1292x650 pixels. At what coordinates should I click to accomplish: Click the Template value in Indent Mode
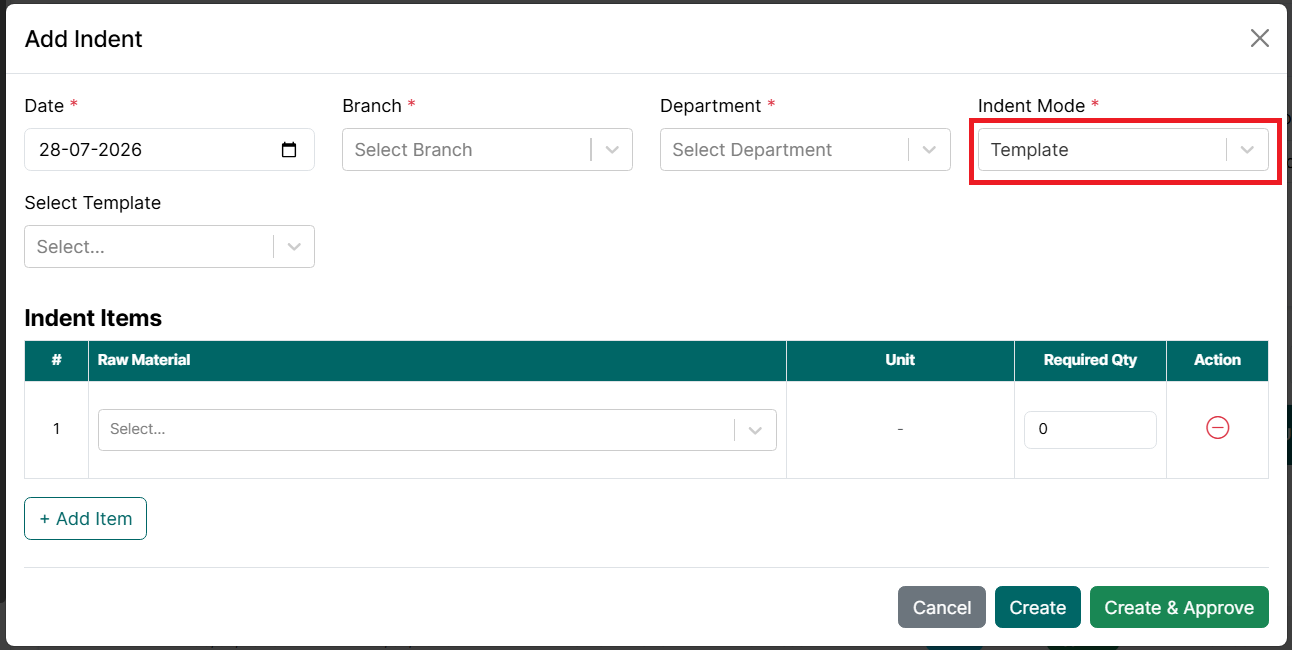[1029, 150]
